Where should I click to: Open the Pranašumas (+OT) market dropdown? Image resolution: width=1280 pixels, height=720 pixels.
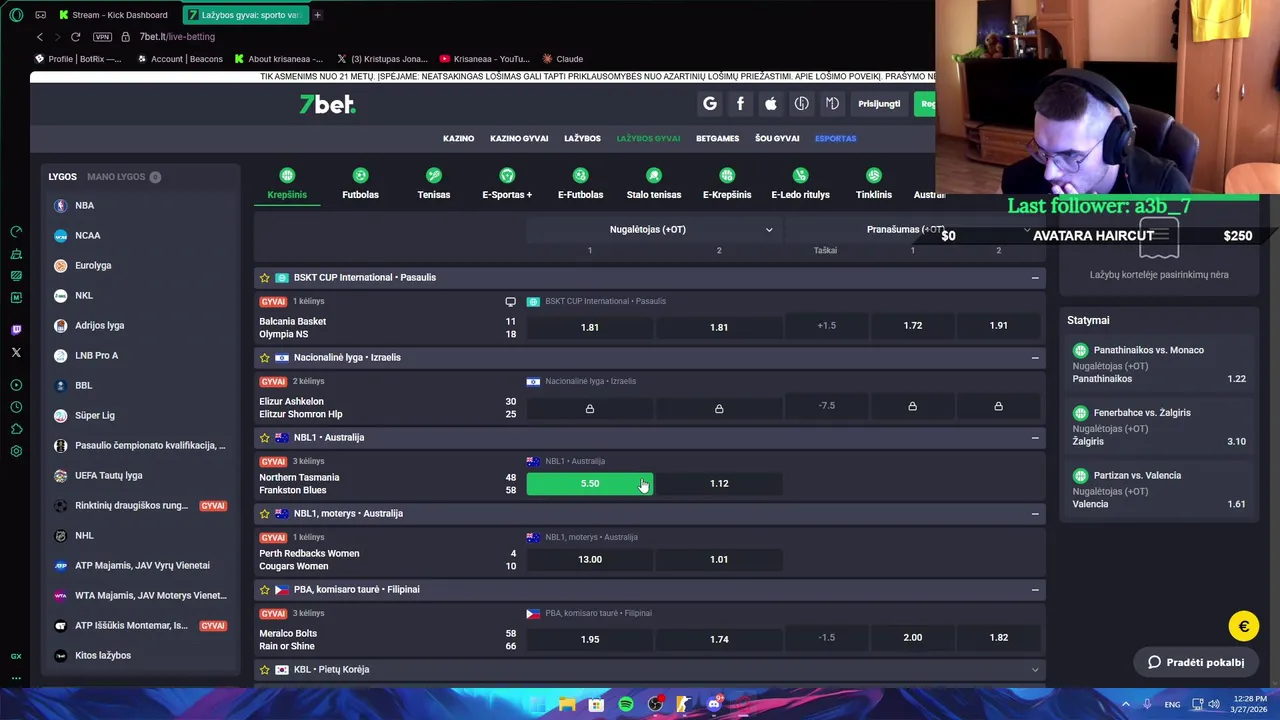click(912, 230)
